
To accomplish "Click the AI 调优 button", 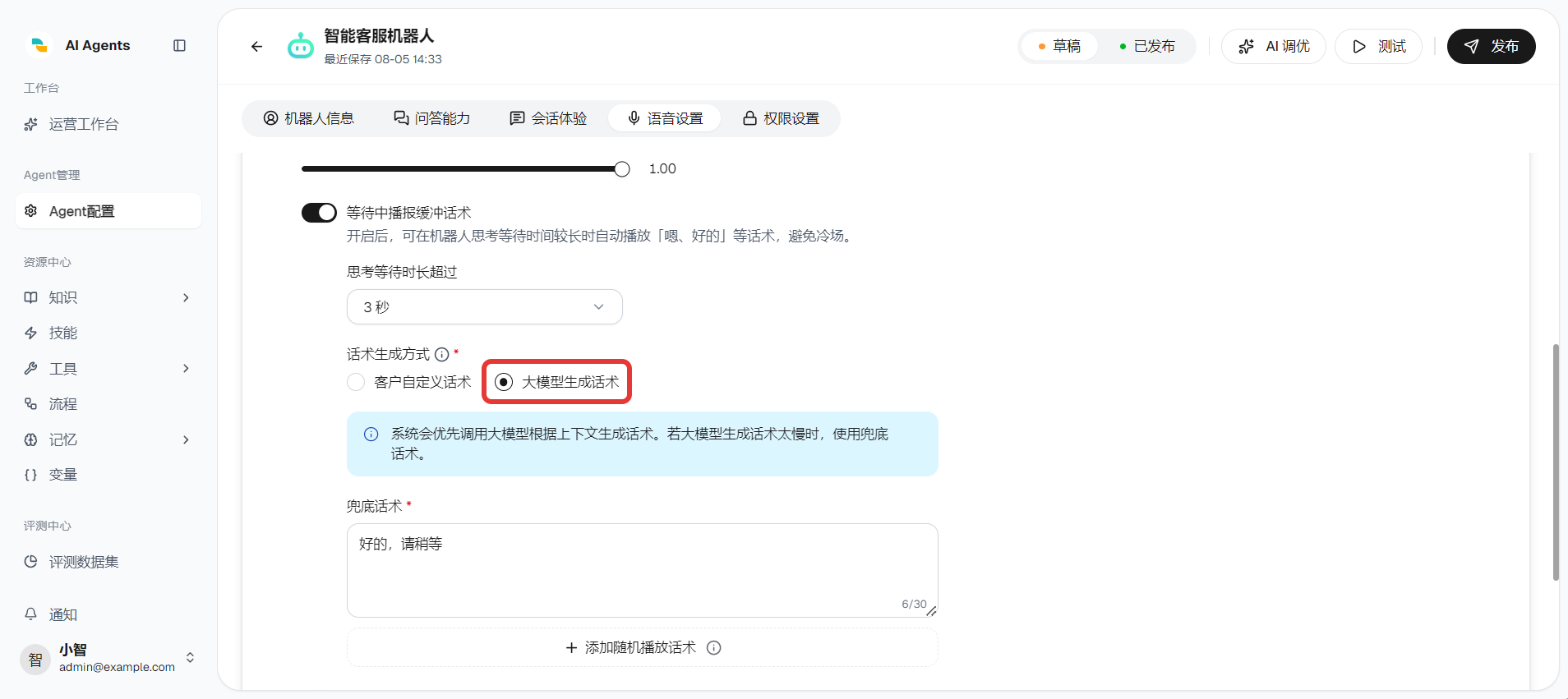I will coord(1273,46).
